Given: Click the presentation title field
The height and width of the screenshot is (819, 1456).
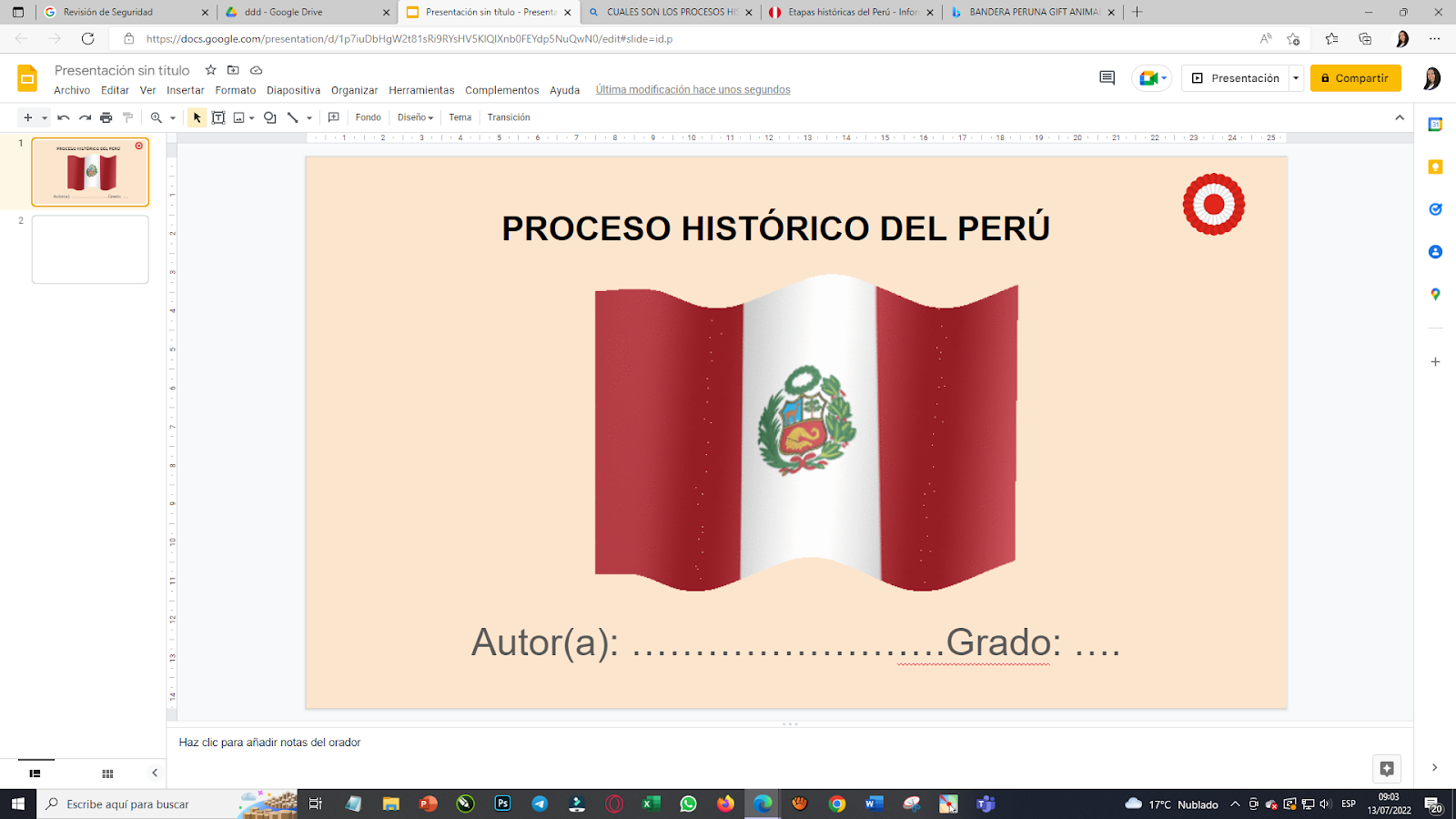Looking at the screenshot, I should pos(122,70).
